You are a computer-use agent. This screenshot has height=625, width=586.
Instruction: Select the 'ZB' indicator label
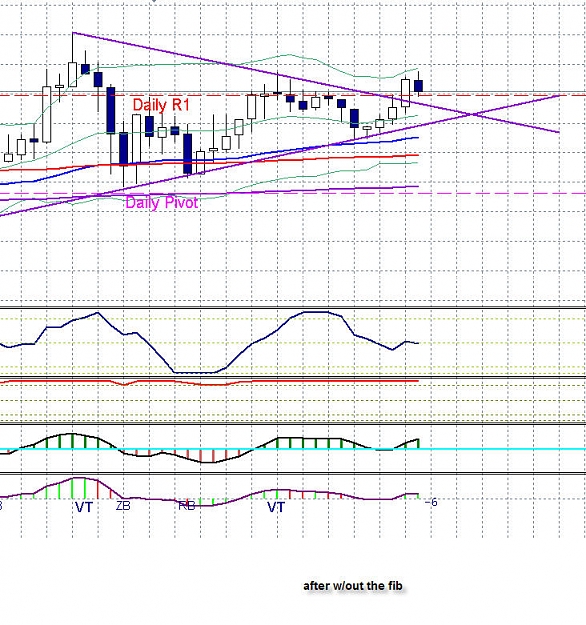[123, 506]
